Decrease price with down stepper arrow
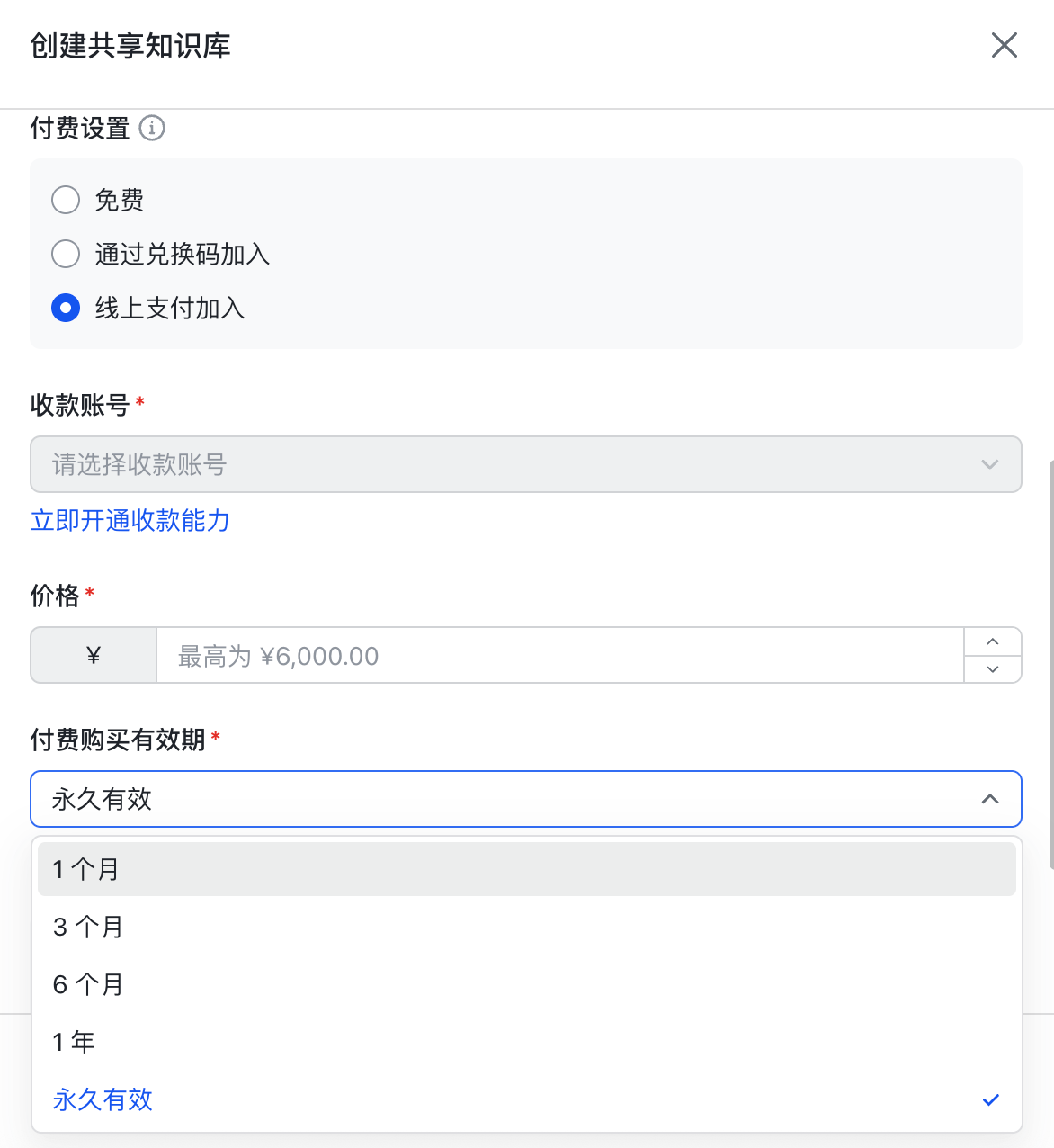 tap(993, 669)
